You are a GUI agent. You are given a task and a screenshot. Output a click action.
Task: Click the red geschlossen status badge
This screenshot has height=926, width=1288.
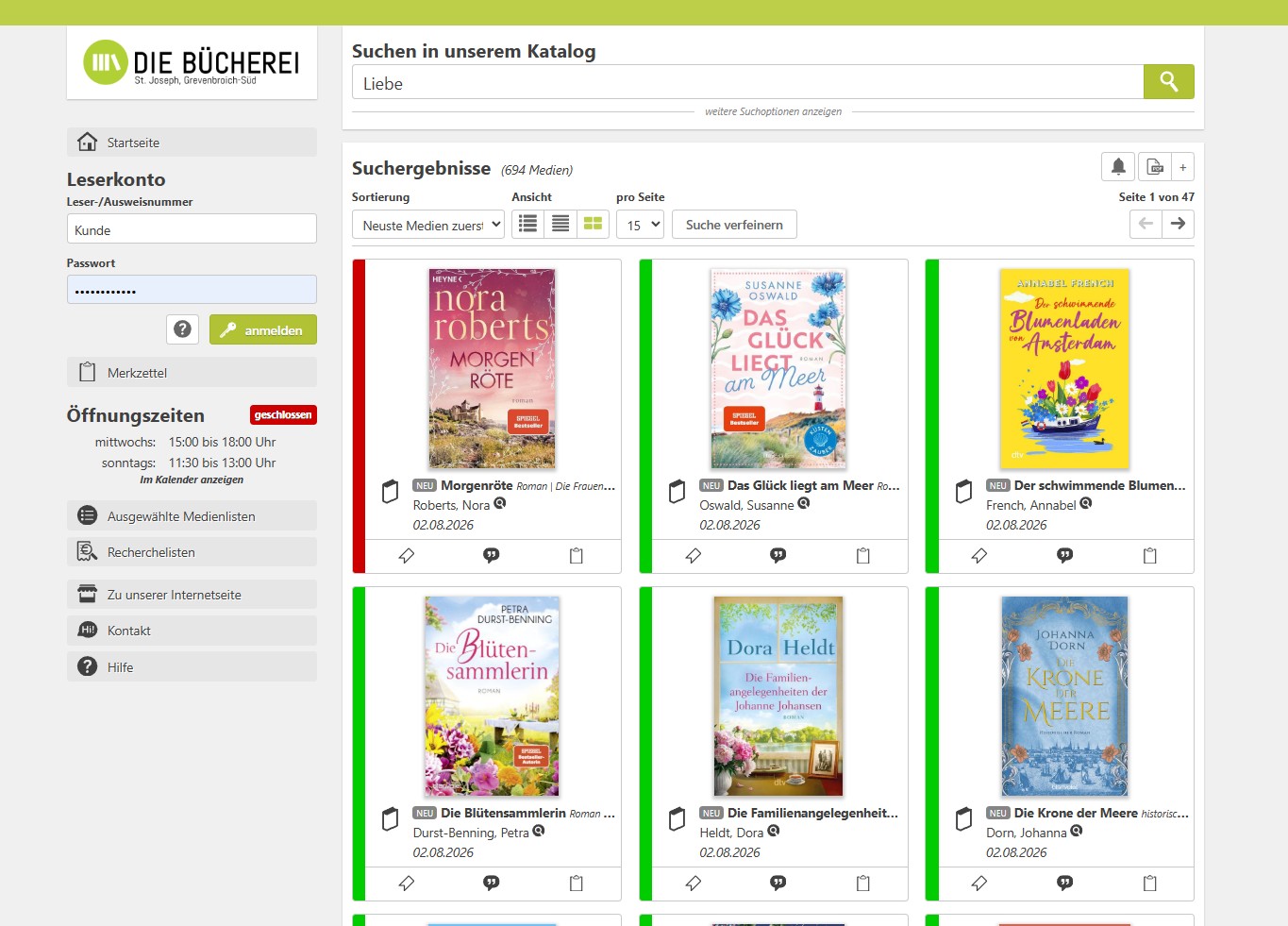(283, 414)
